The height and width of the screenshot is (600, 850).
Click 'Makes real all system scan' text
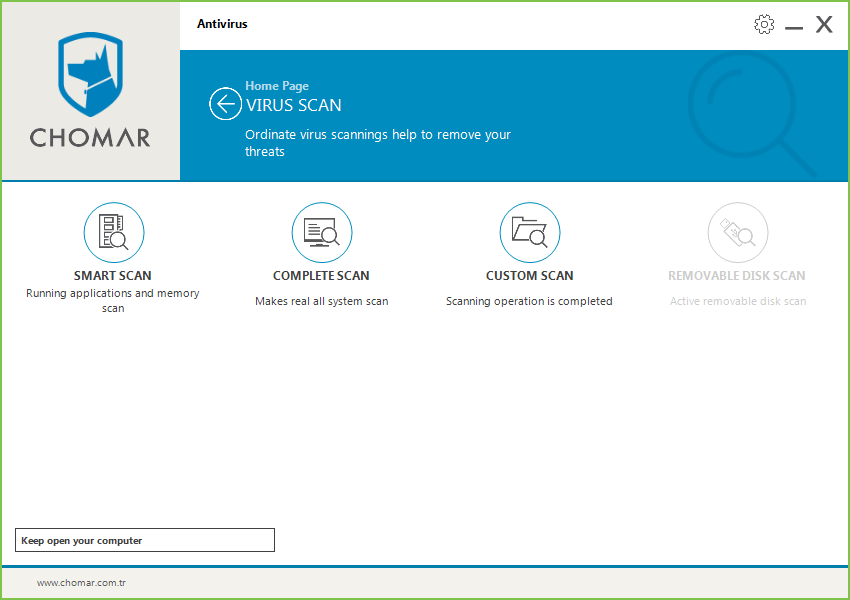[322, 301]
